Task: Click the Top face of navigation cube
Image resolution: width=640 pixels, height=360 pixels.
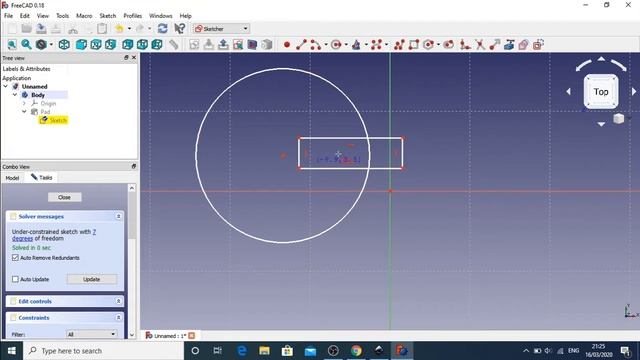Action: [x=601, y=92]
